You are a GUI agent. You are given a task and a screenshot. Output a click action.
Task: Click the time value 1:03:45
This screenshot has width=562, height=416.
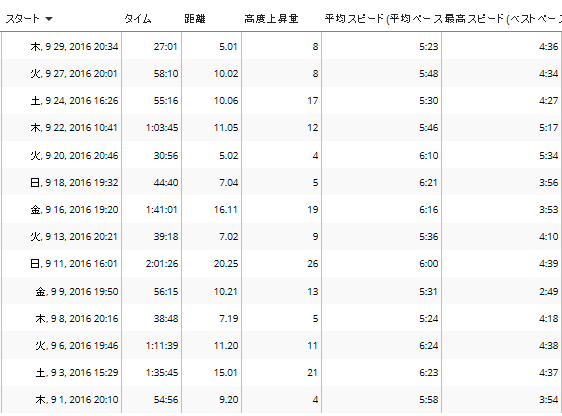click(162, 128)
